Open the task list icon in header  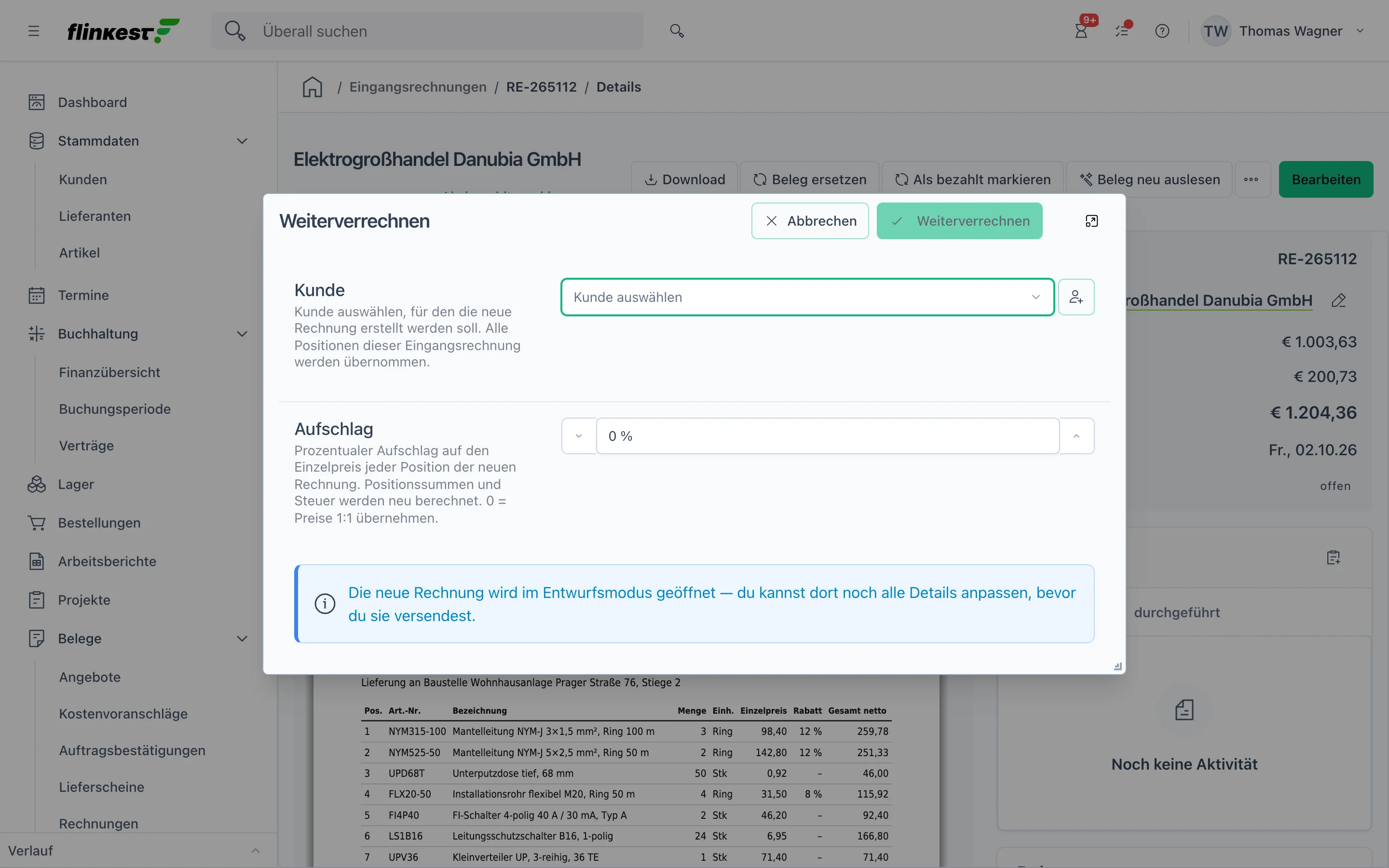(1122, 31)
